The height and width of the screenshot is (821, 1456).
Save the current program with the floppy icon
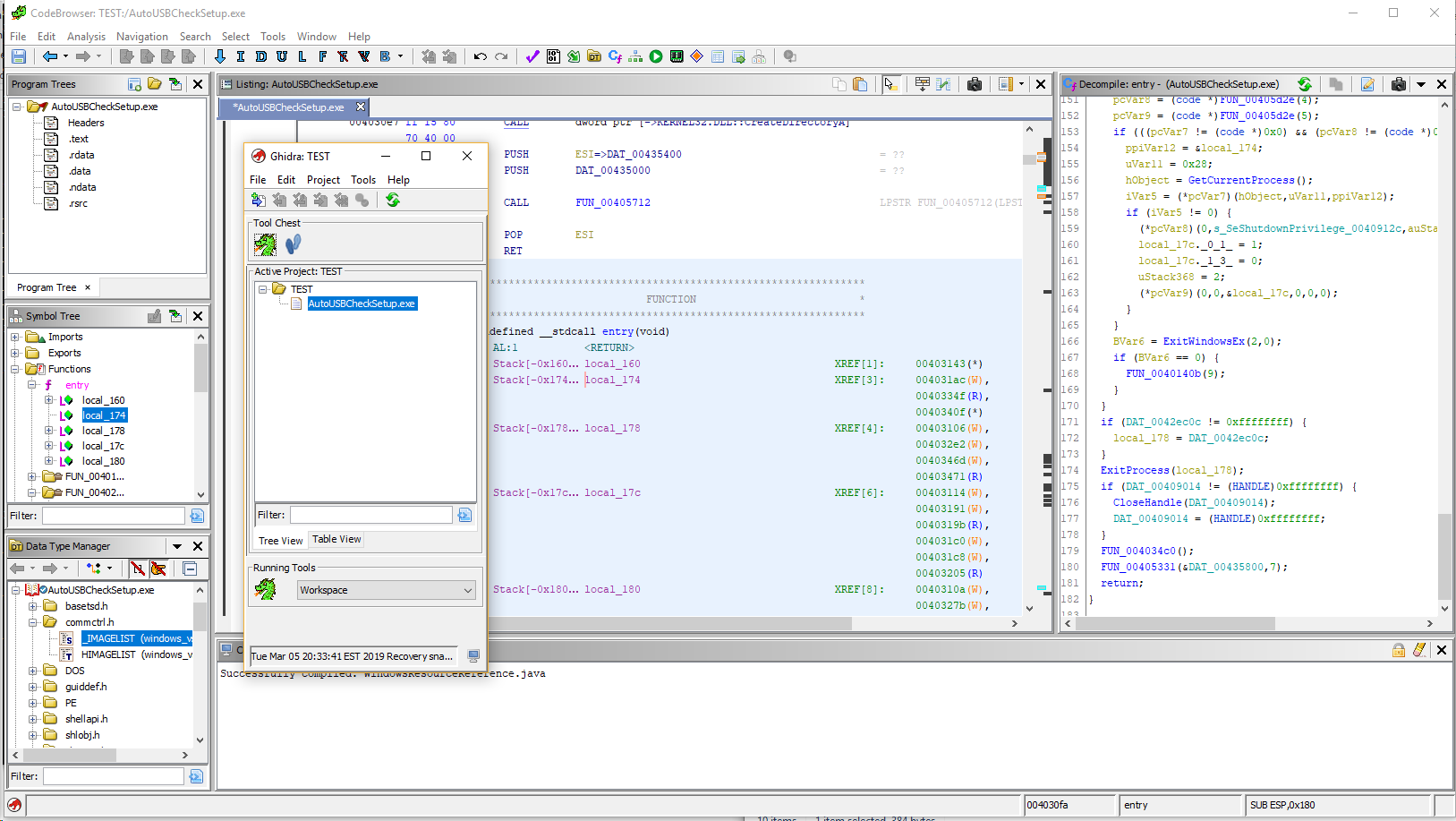[19, 56]
